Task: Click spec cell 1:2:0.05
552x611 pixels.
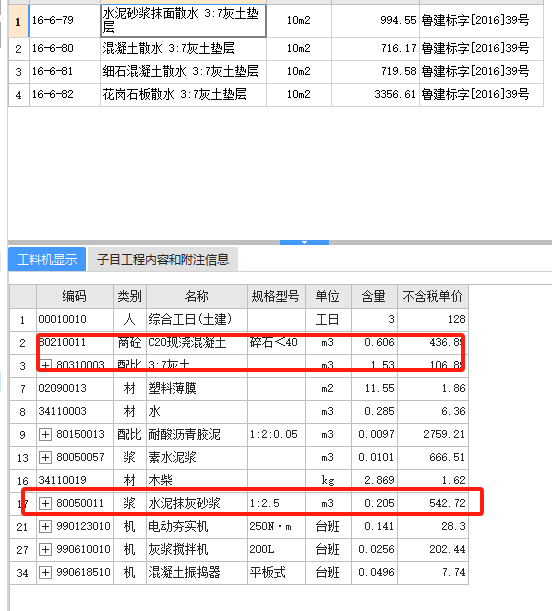Action: (x=276, y=435)
